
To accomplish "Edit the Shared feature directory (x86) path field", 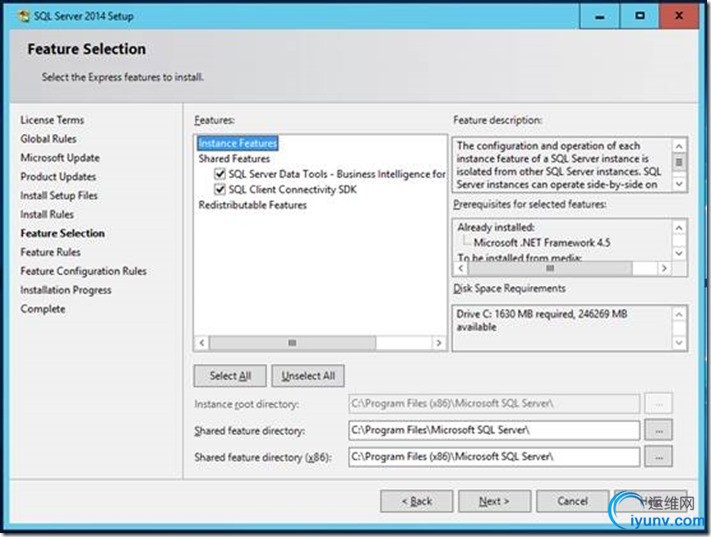I will coord(494,457).
